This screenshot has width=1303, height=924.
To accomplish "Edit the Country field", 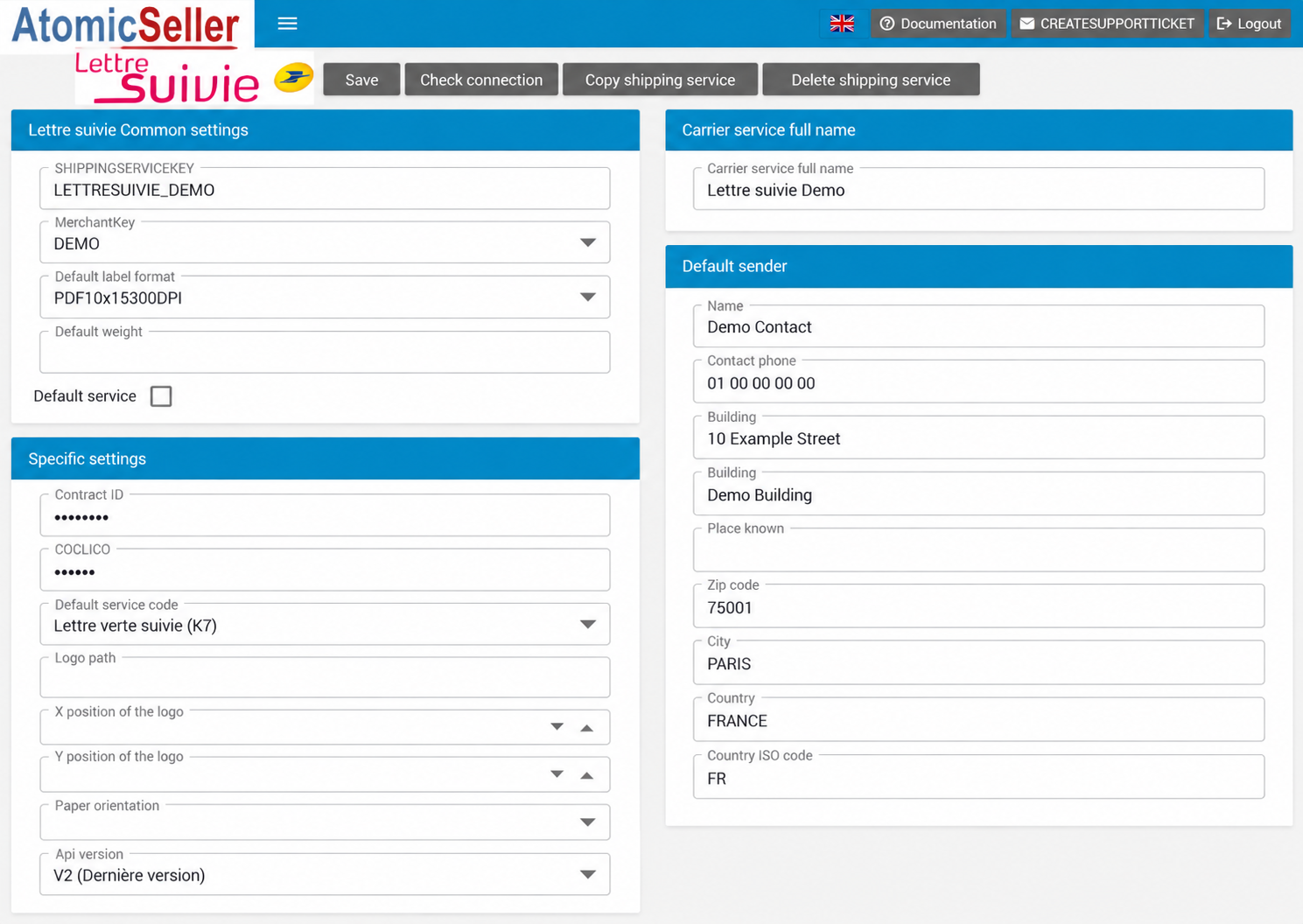I will 978,719.
